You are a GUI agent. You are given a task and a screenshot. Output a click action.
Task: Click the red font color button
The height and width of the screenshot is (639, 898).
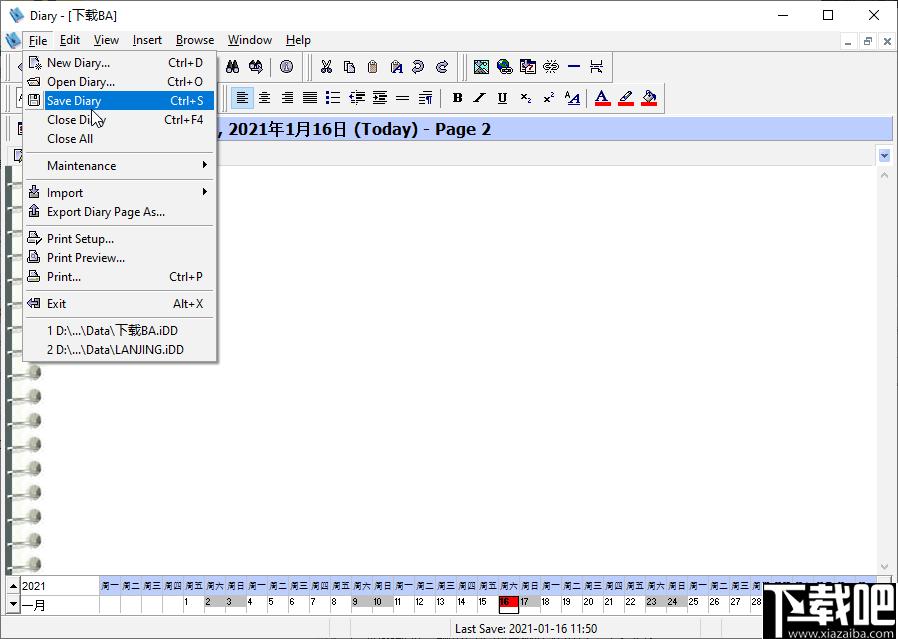click(602, 98)
